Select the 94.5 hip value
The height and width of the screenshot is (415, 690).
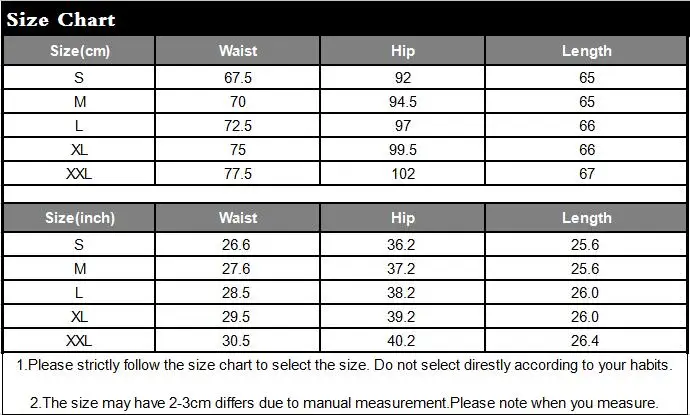pyautogui.click(x=403, y=102)
